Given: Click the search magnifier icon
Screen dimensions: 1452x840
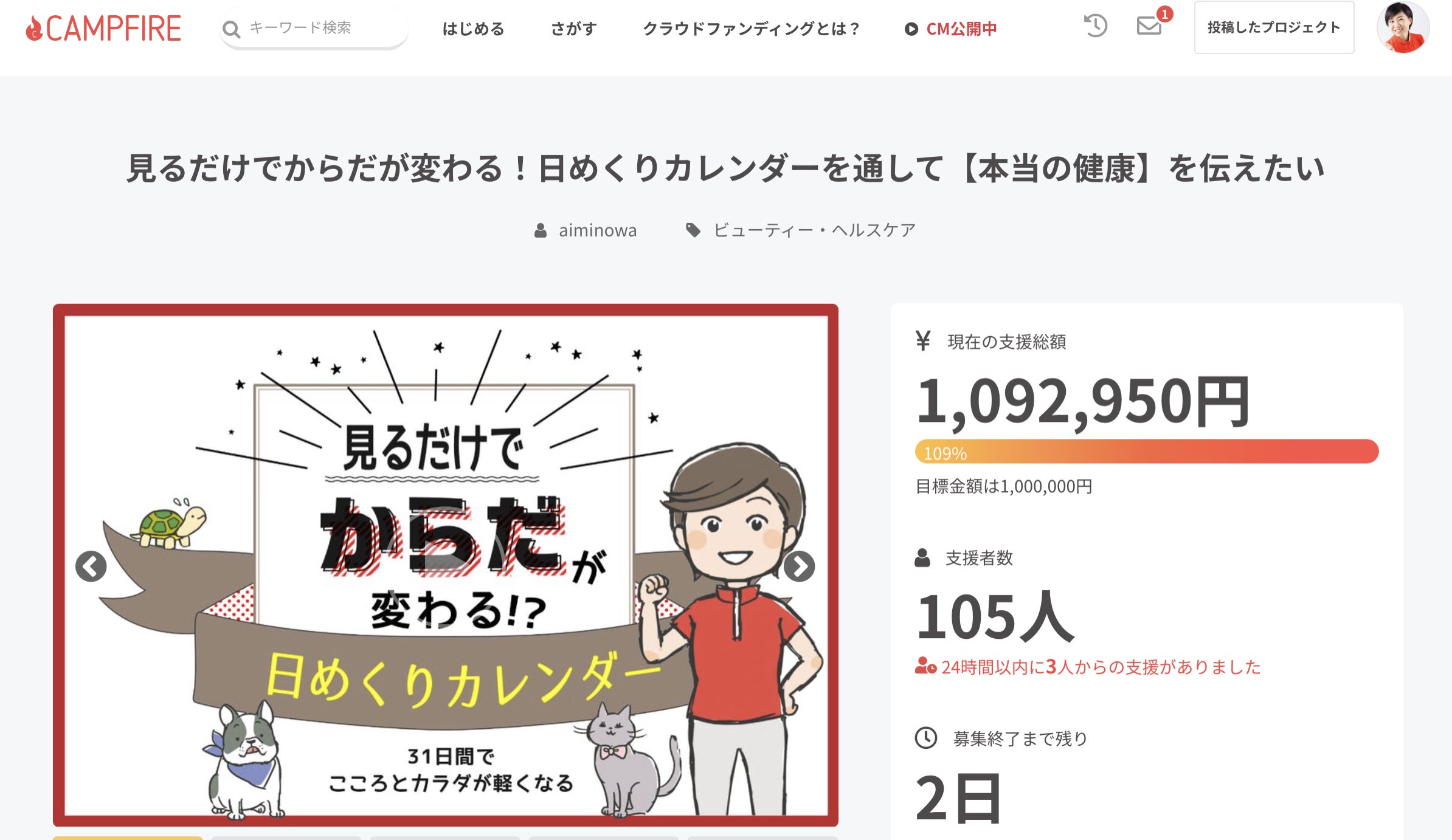Looking at the screenshot, I should pyautogui.click(x=231, y=29).
